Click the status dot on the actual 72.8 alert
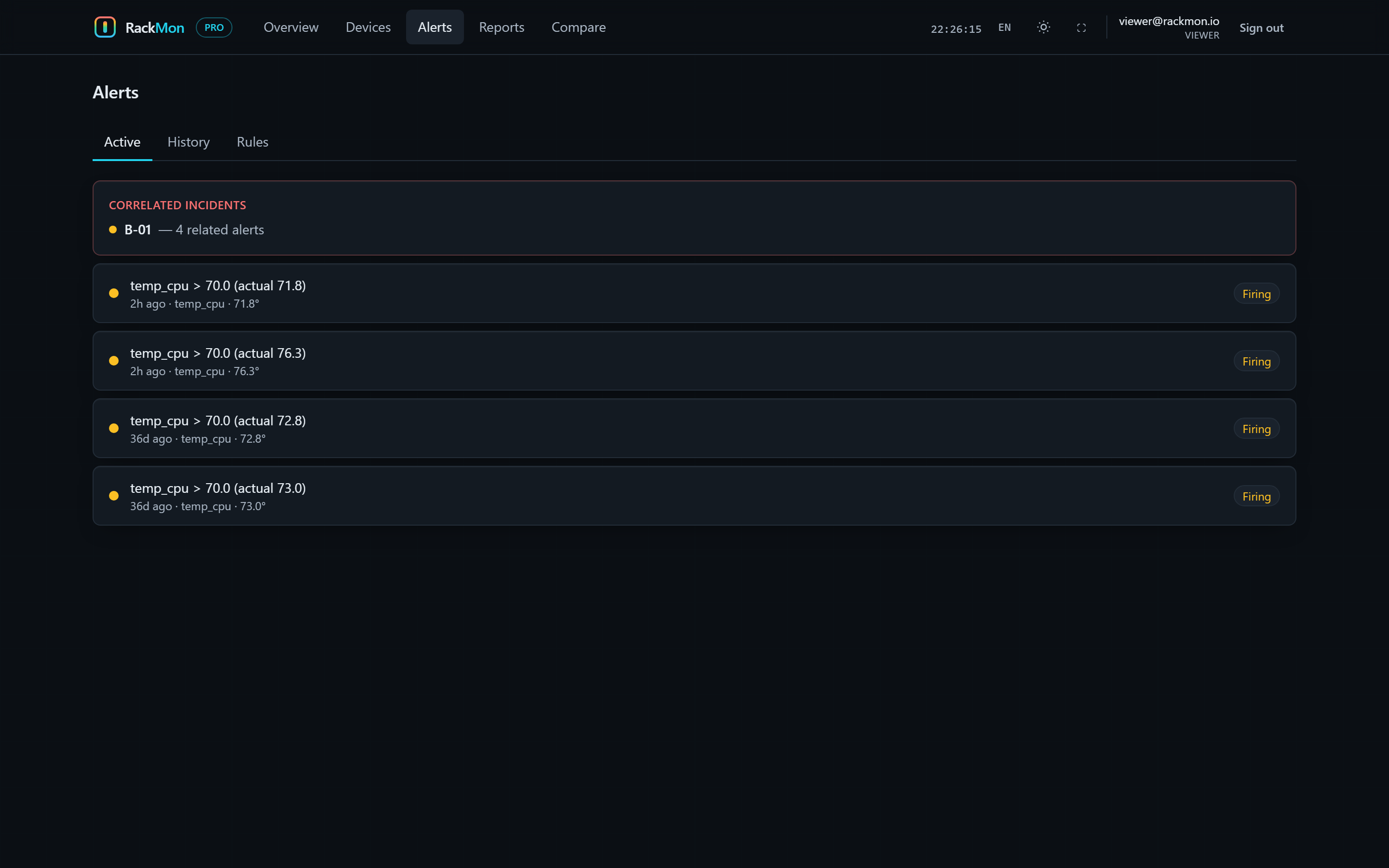The width and height of the screenshot is (1389, 868). [114, 428]
